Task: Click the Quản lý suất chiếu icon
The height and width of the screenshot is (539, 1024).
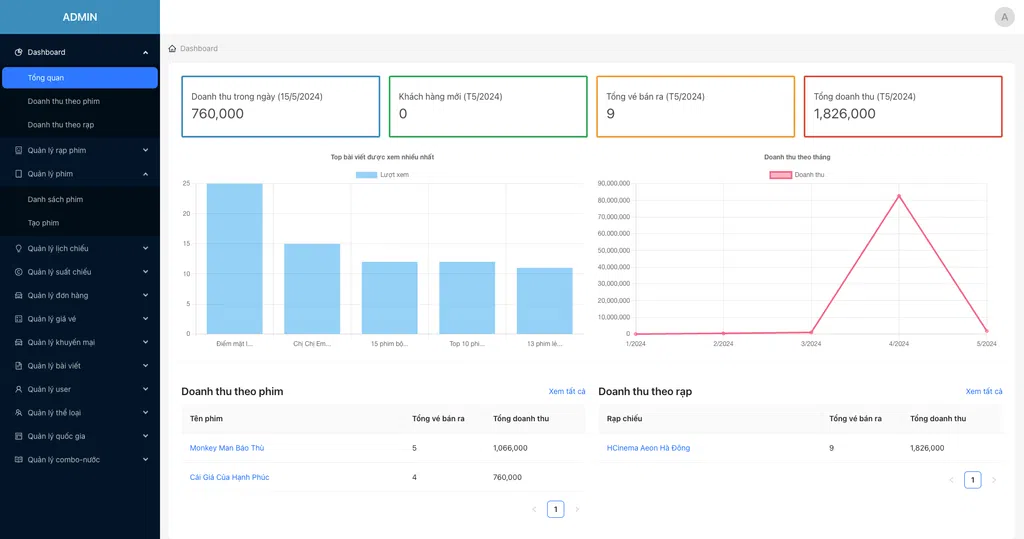Action: [x=18, y=272]
